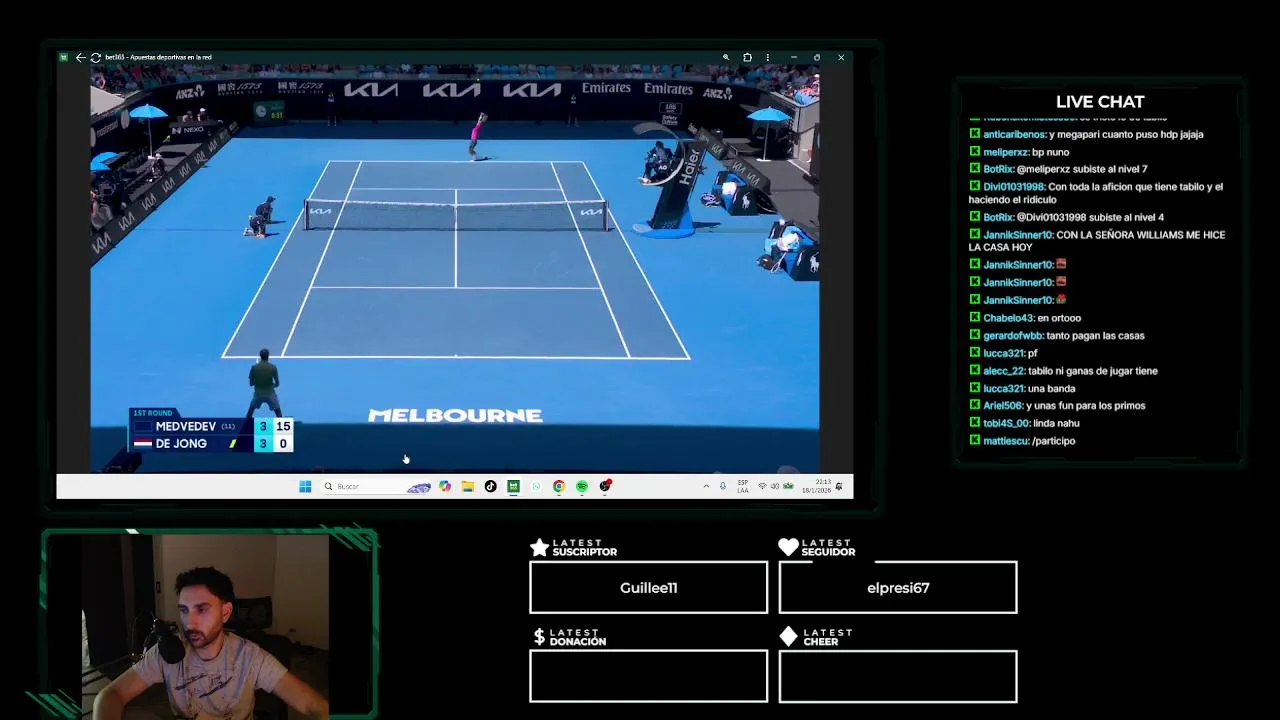1280x720 pixels.
Task: Click the Guillee11 latest subscriber box
Action: [648, 588]
